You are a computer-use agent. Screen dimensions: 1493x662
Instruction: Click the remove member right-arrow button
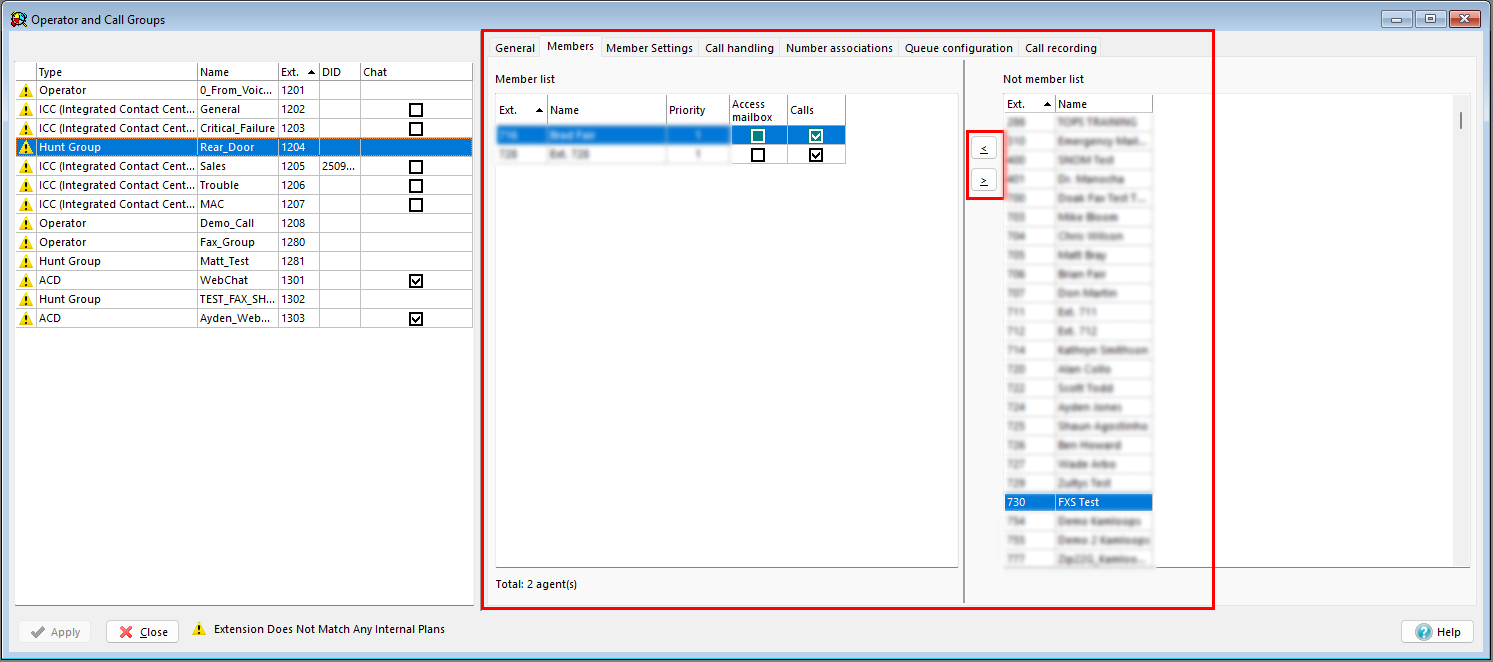(x=984, y=181)
